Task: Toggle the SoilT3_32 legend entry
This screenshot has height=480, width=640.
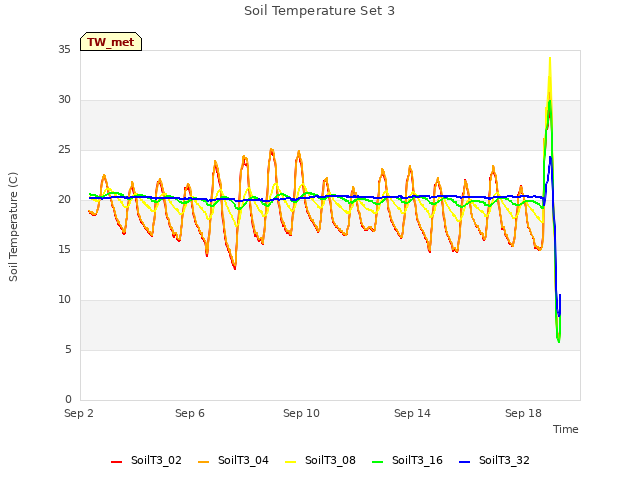Action: click(494, 460)
